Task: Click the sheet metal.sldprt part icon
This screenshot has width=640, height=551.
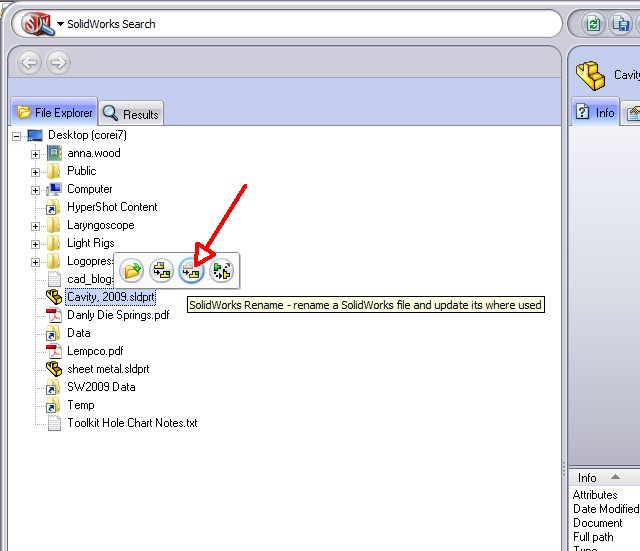Action: (54, 369)
